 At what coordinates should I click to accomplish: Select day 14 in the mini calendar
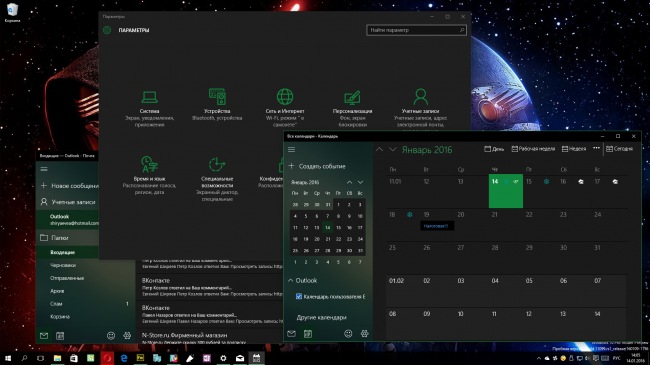(x=327, y=227)
